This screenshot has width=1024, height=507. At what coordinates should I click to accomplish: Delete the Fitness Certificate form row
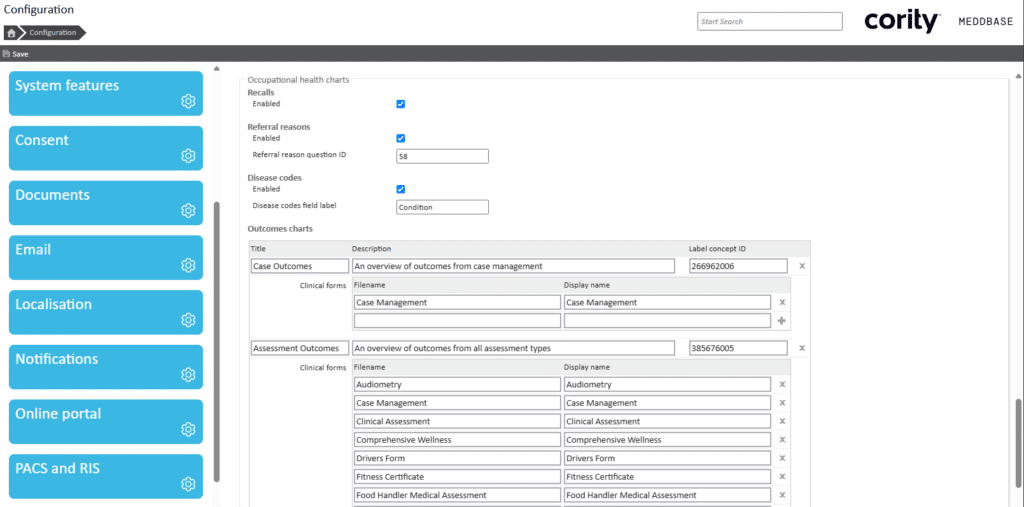click(x=782, y=476)
